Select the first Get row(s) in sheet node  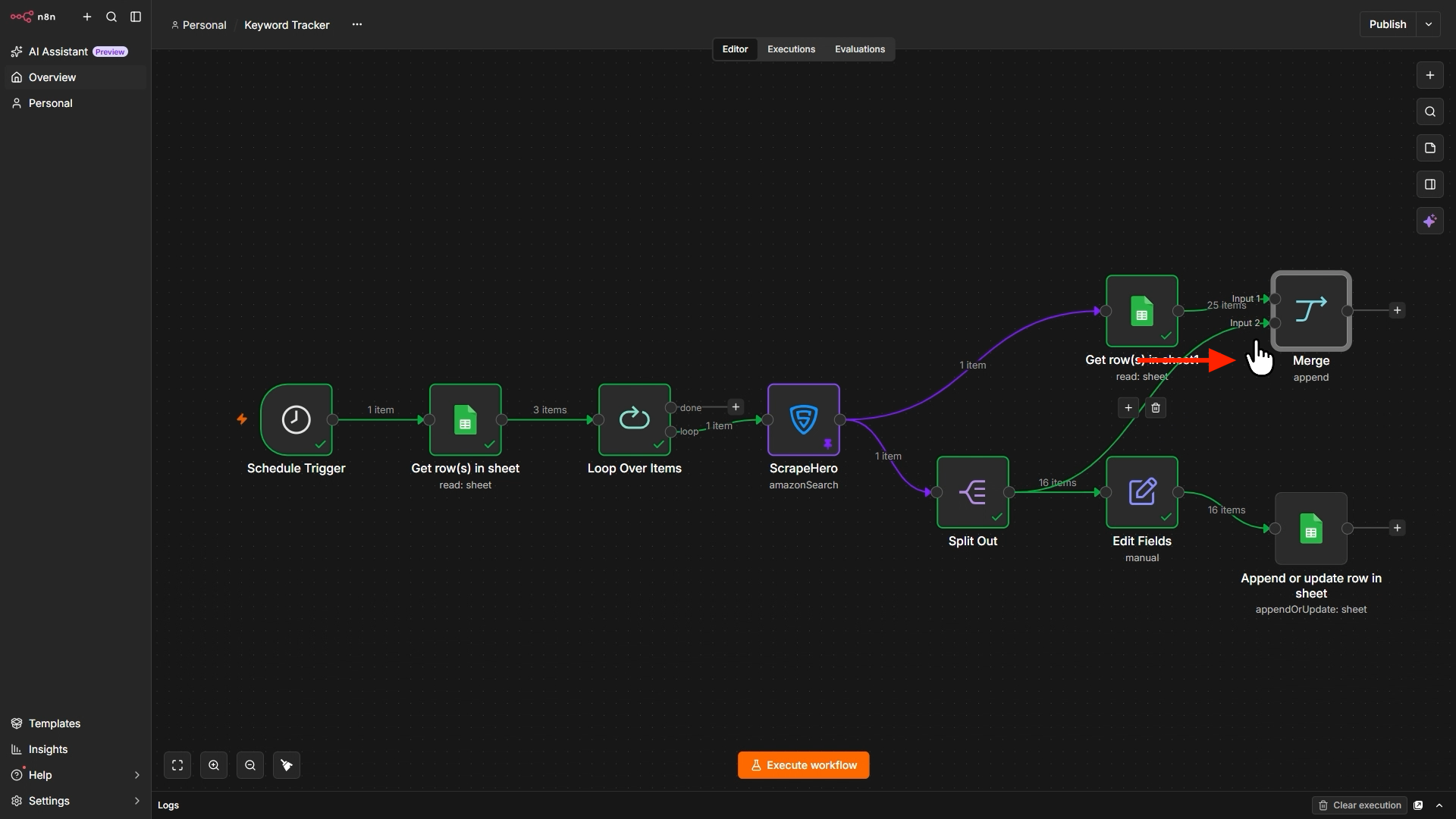point(466,419)
